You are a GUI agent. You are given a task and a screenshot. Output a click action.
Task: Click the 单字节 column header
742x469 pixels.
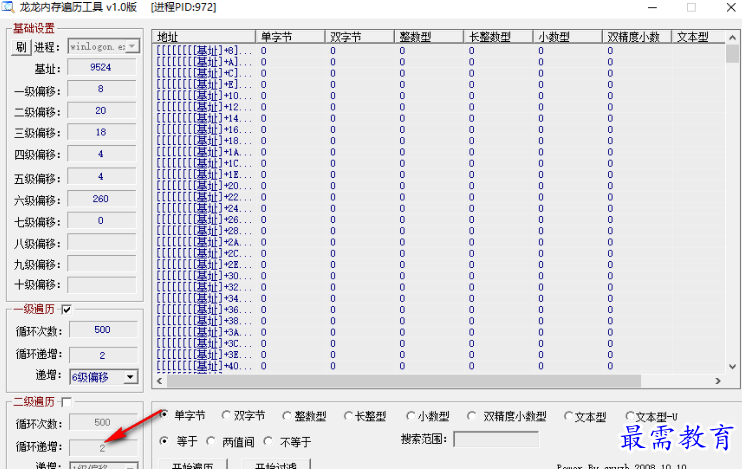pos(290,37)
